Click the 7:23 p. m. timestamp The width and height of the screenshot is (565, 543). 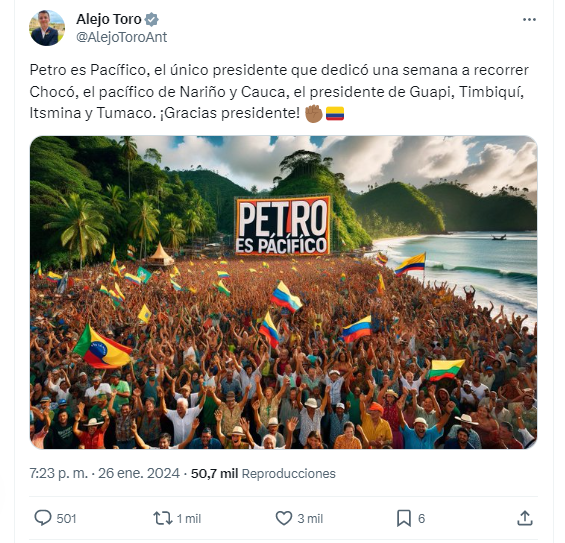point(58,473)
